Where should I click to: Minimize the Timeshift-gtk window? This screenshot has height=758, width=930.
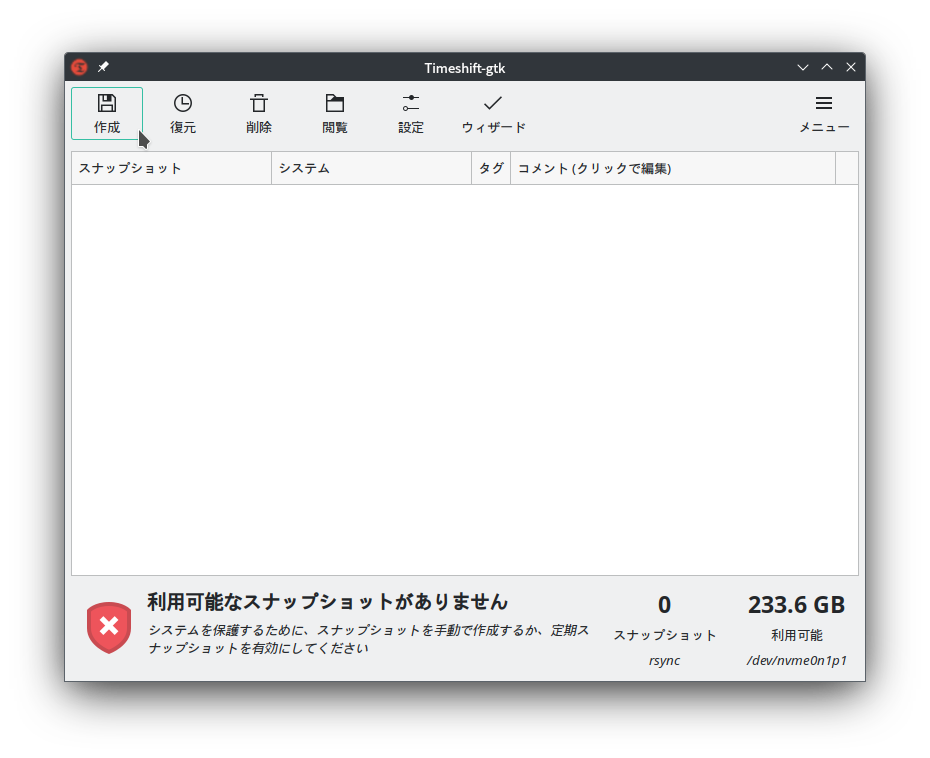(802, 68)
